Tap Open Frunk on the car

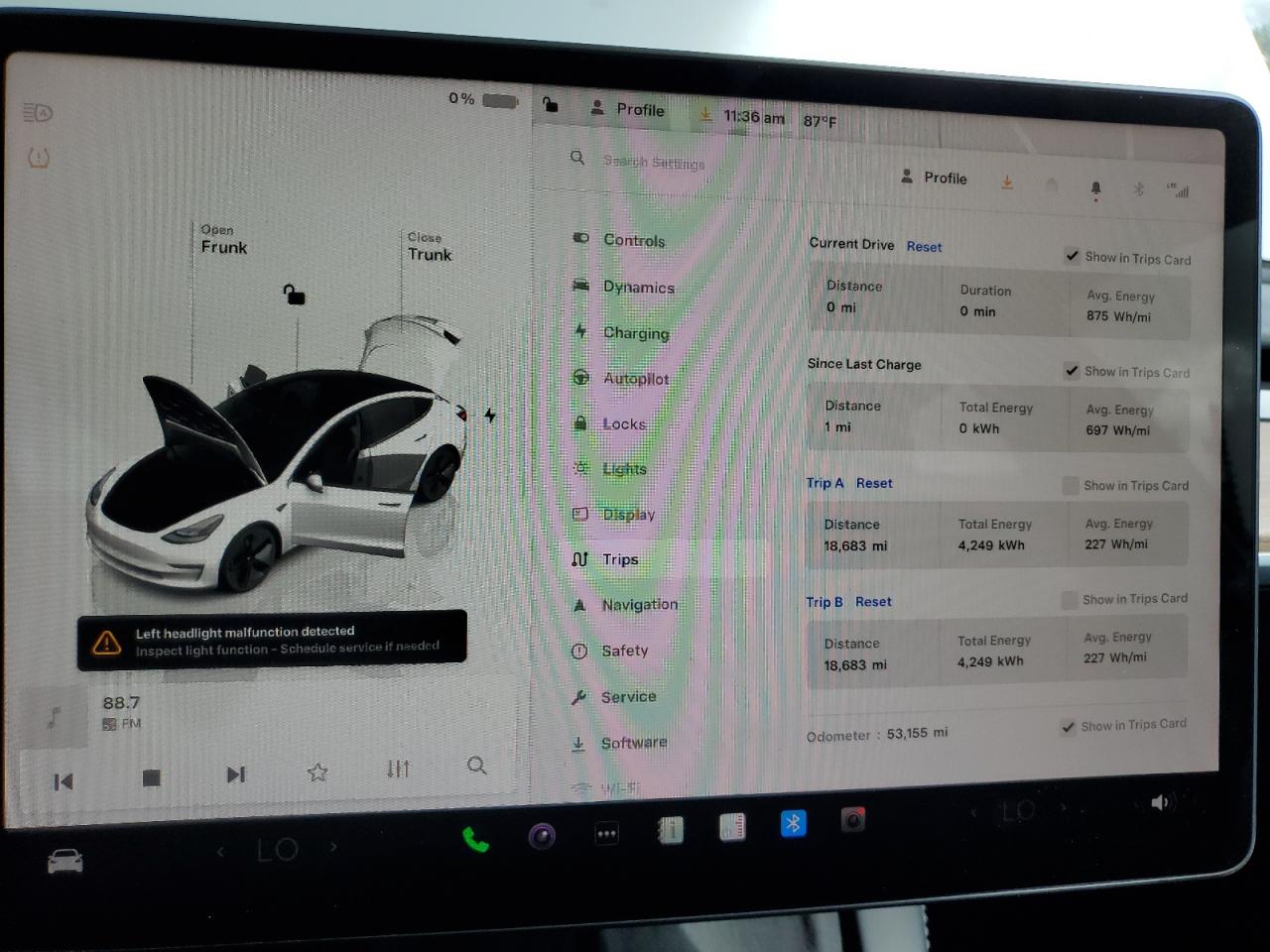pyautogui.click(x=223, y=239)
